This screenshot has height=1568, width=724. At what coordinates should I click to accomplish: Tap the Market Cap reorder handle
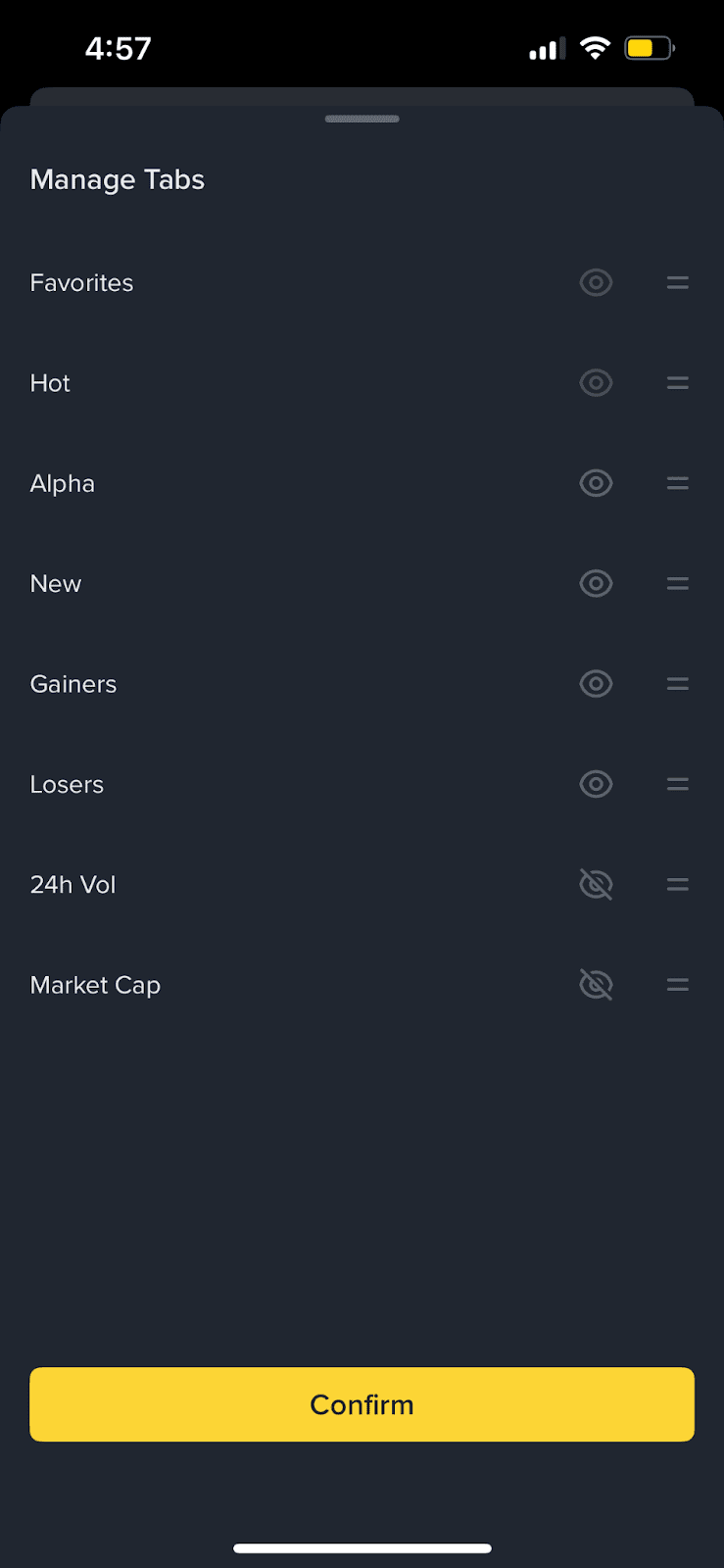coord(677,985)
